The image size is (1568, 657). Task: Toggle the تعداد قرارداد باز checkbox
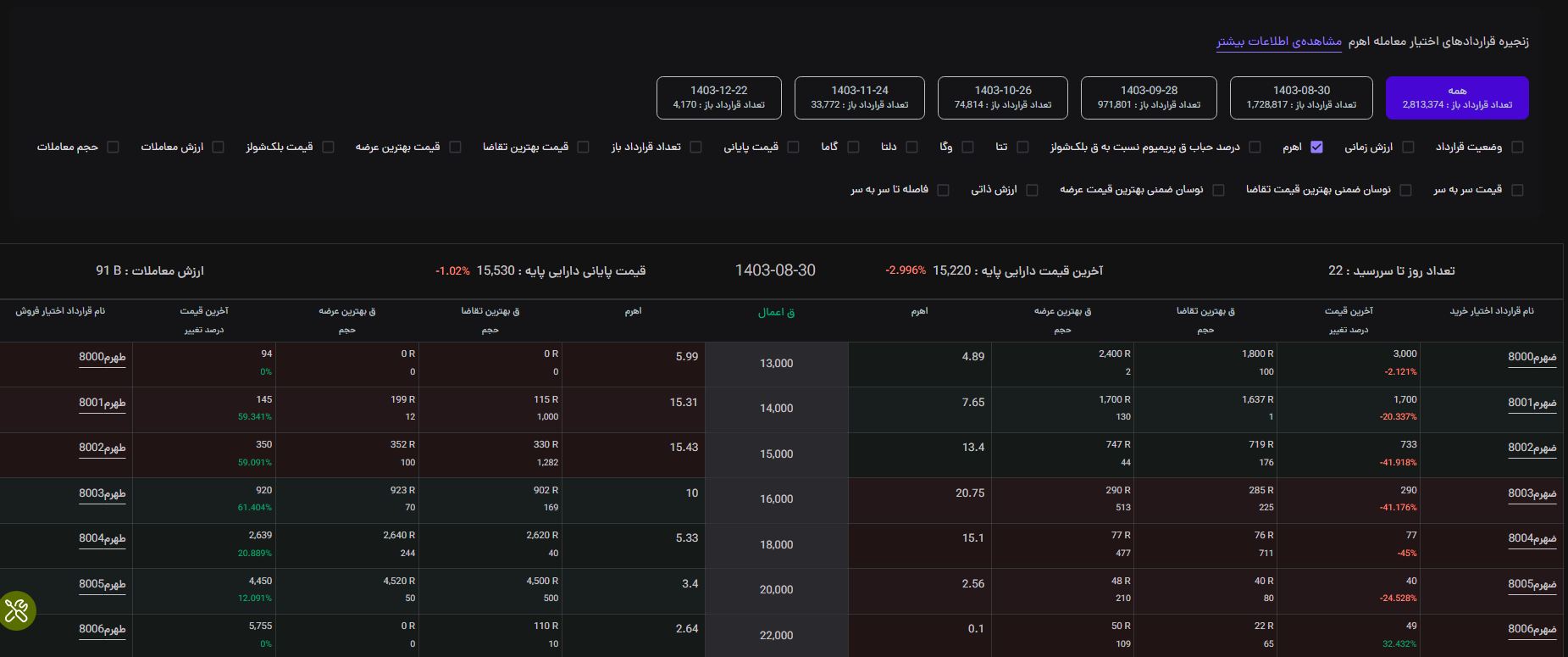[695, 147]
